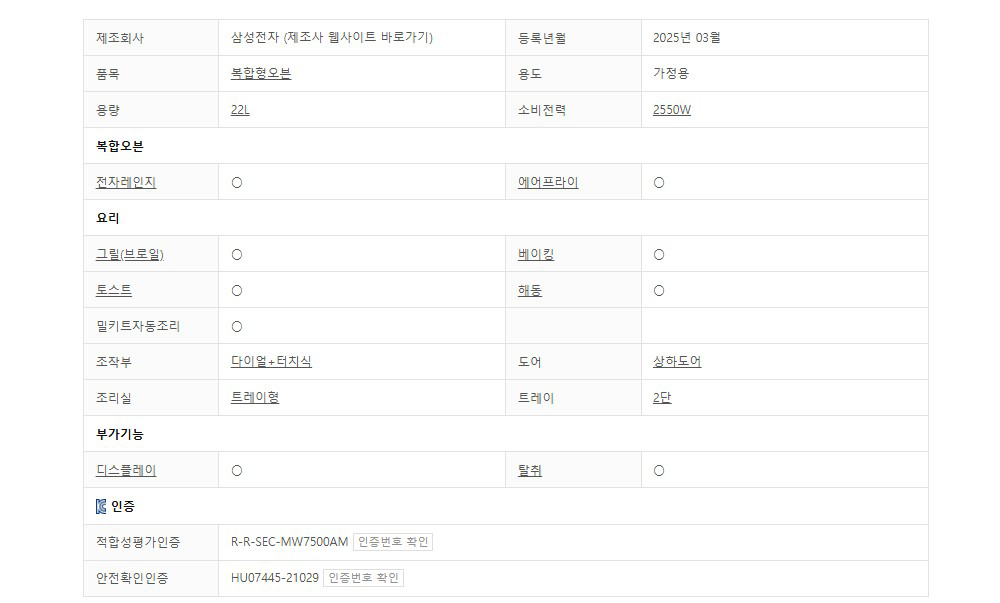Viewport: 1000px width, 603px height.
Task: Click the 2550W power consumption link
Action: point(671,110)
